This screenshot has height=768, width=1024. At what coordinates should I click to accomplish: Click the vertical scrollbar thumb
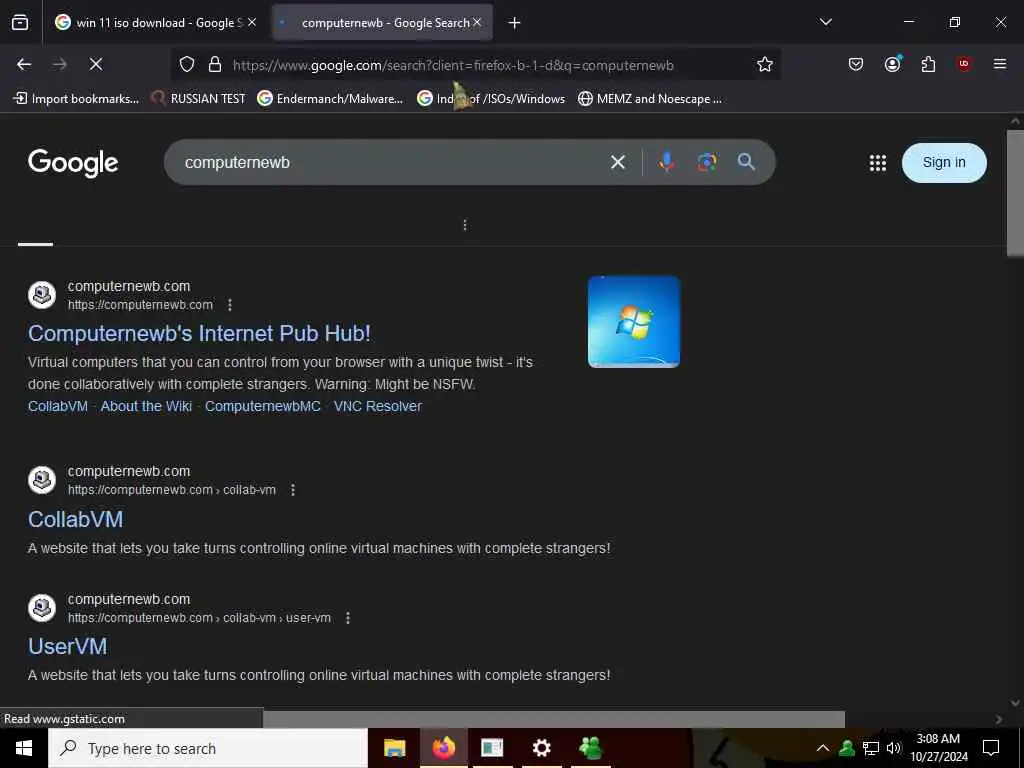(1016, 193)
